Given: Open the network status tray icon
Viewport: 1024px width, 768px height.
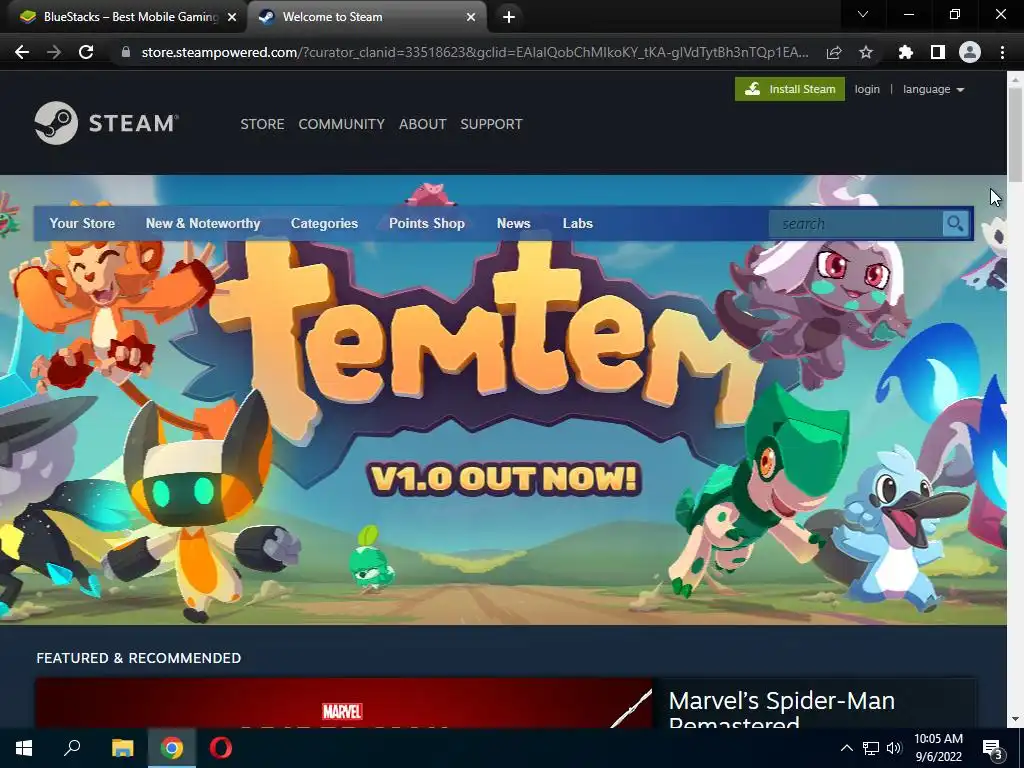Looking at the screenshot, I should click(870, 748).
